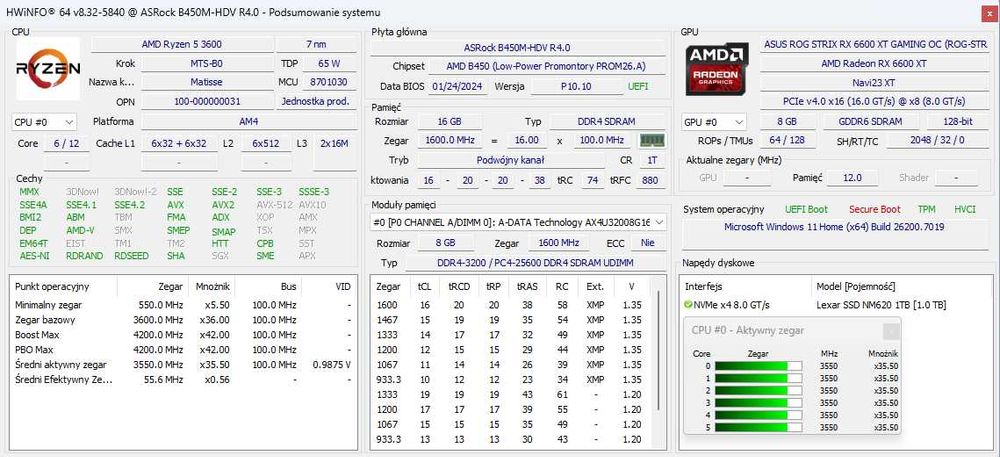Click the tRFC value 880
The height and width of the screenshot is (457, 1000).
650,180
